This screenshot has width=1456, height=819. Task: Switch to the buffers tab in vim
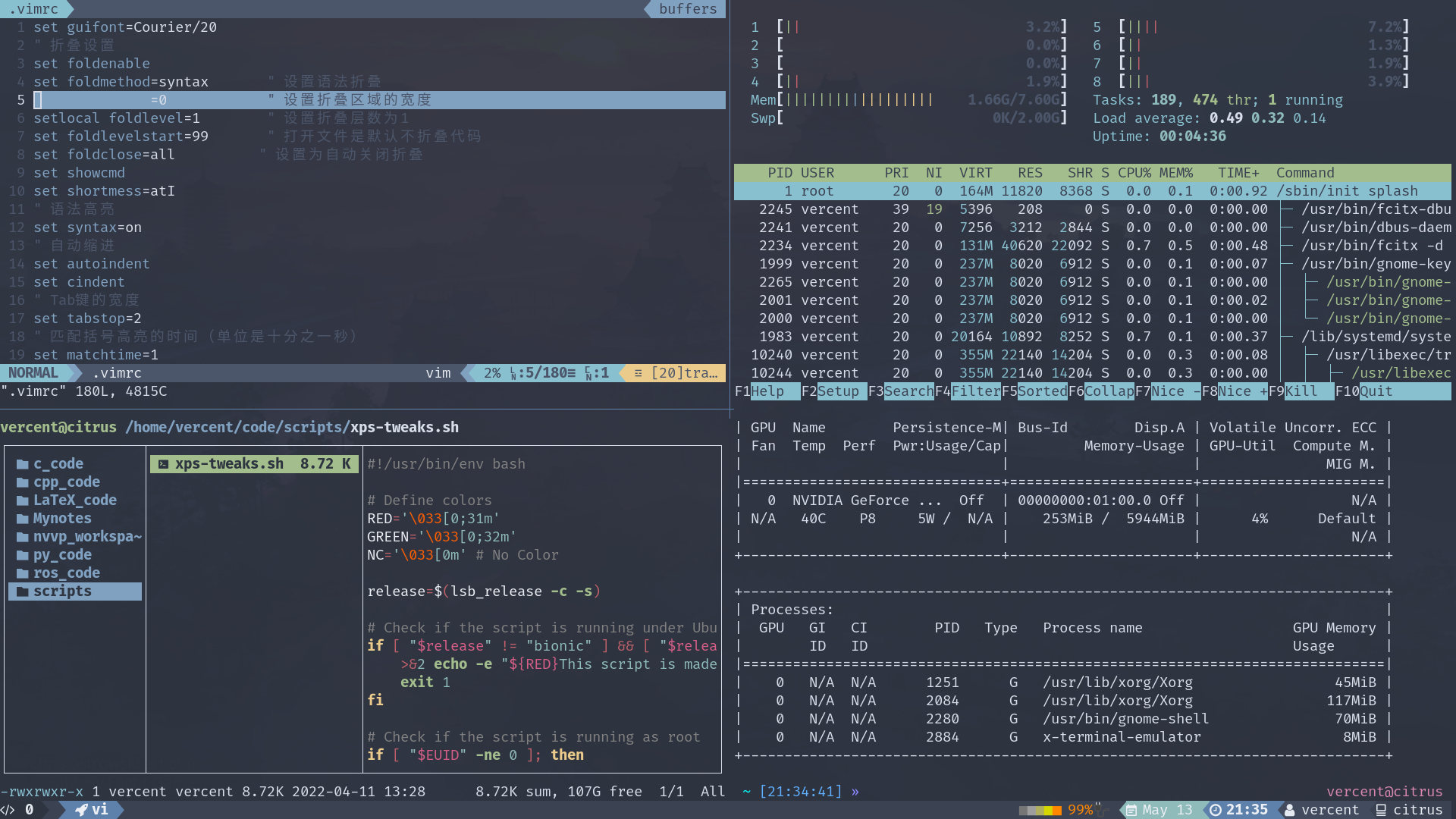(x=687, y=9)
